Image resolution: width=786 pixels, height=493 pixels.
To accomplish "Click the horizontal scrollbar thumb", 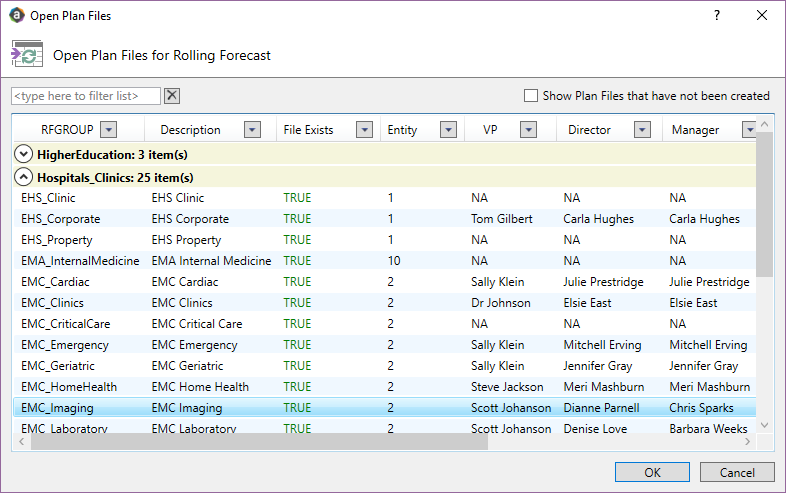I will coord(259,442).
